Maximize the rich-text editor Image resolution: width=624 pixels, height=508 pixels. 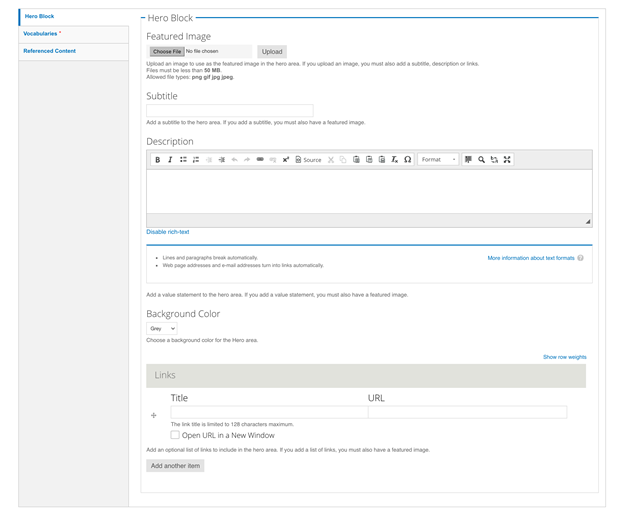point(507,160)
